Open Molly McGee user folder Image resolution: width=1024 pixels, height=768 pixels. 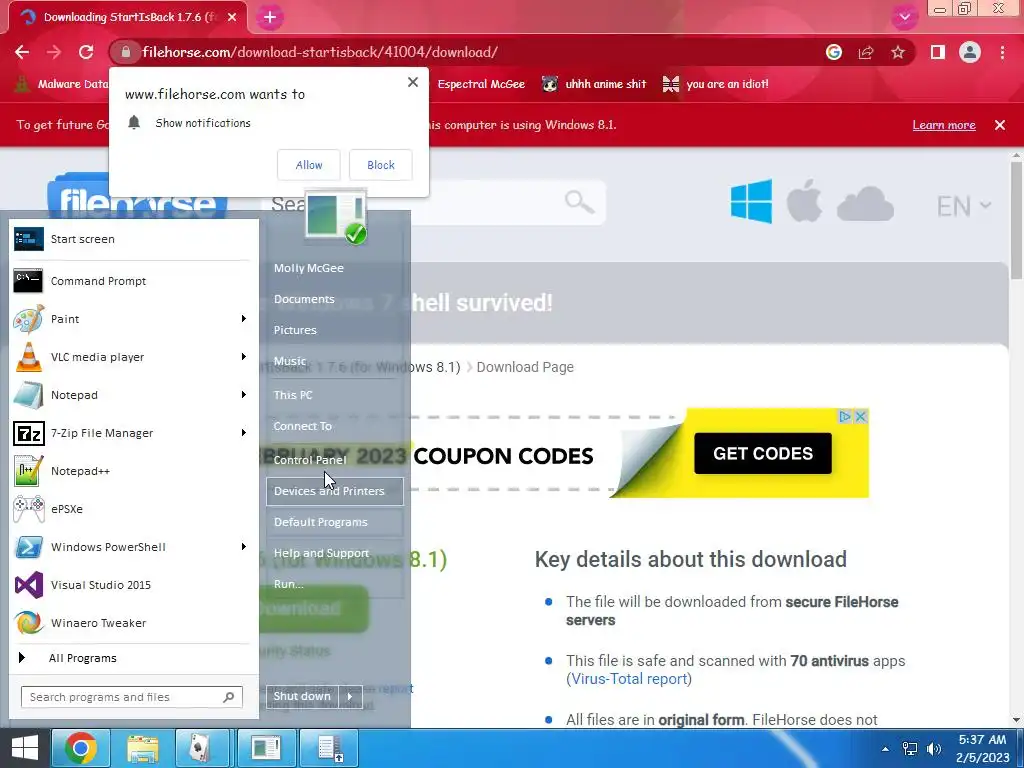[x=334, y=268]
